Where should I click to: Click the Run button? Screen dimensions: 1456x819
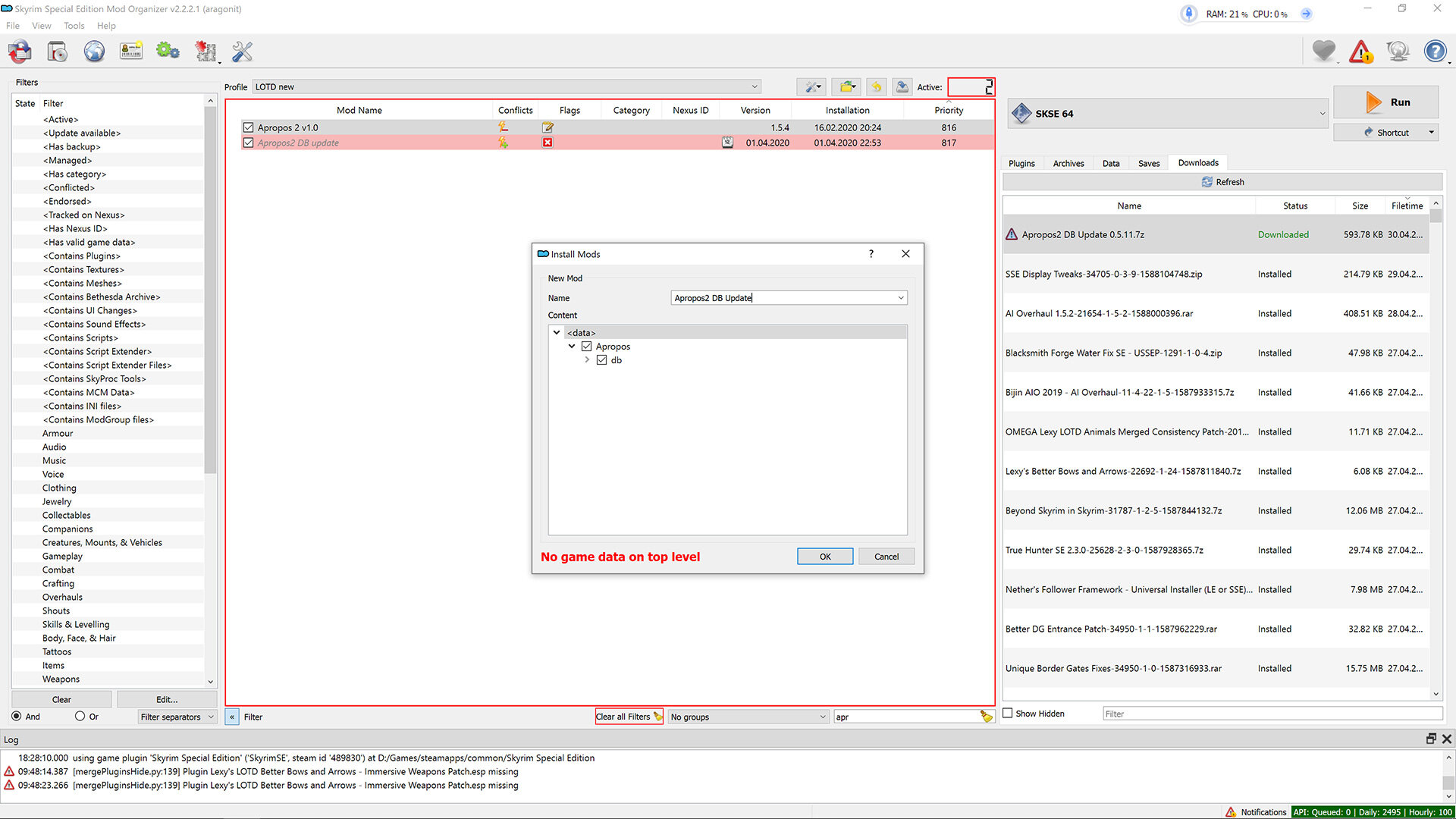pos(1386,102)
